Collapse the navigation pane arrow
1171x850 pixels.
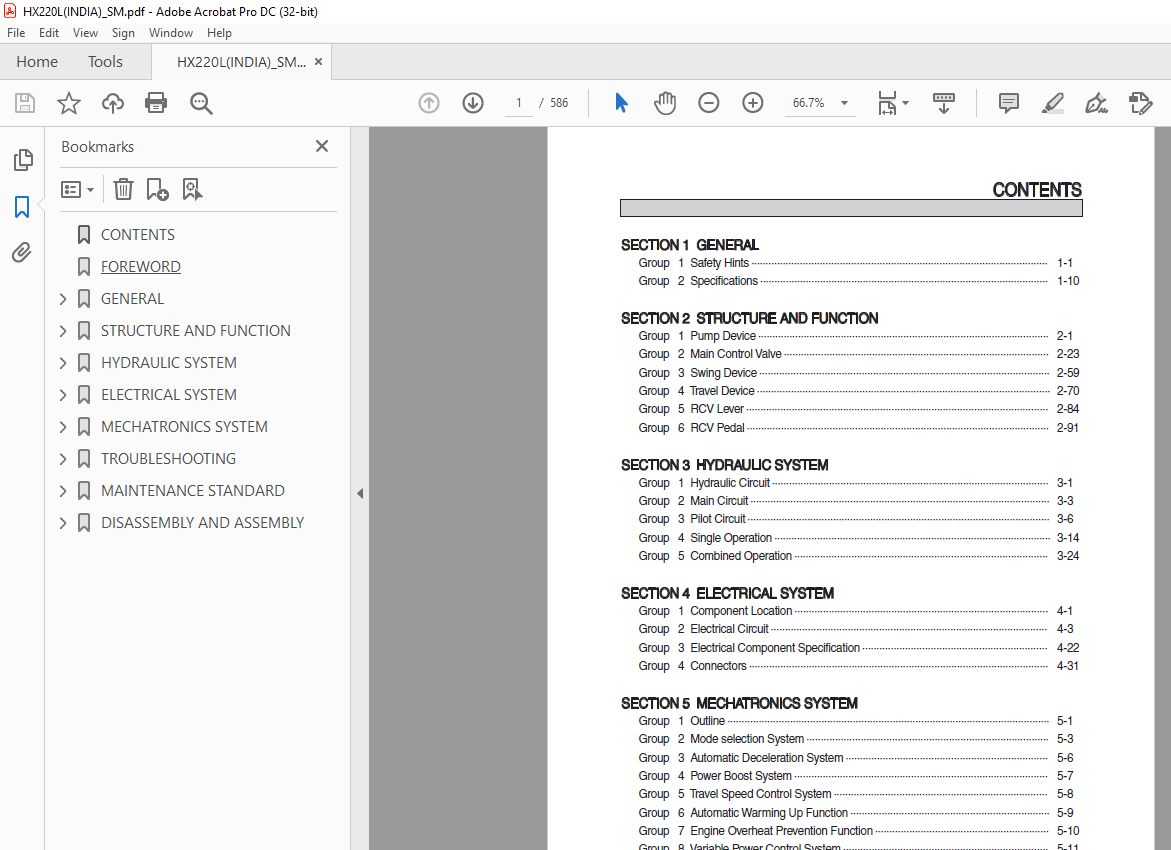coord(360,493)
